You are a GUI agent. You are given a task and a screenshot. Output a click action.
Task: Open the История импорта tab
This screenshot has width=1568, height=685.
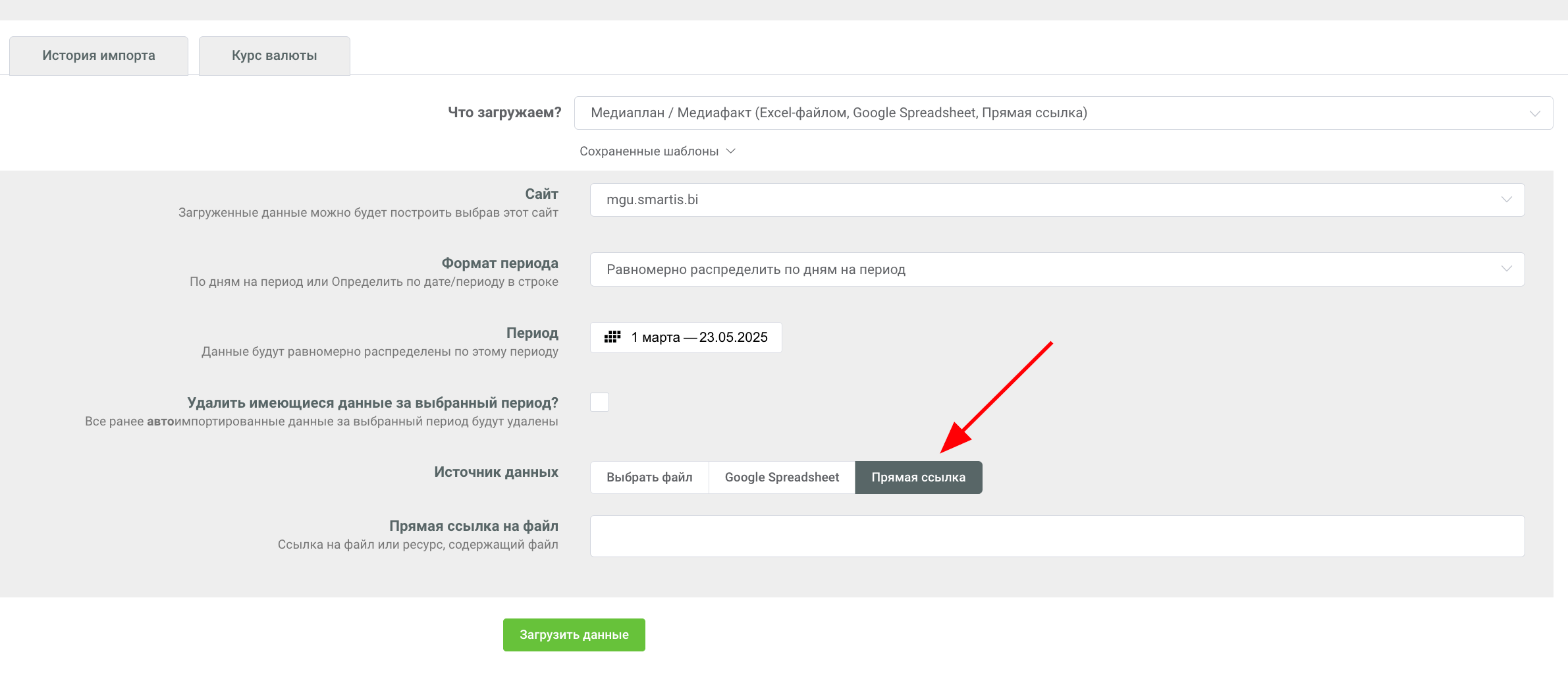(x=99, y=56)
